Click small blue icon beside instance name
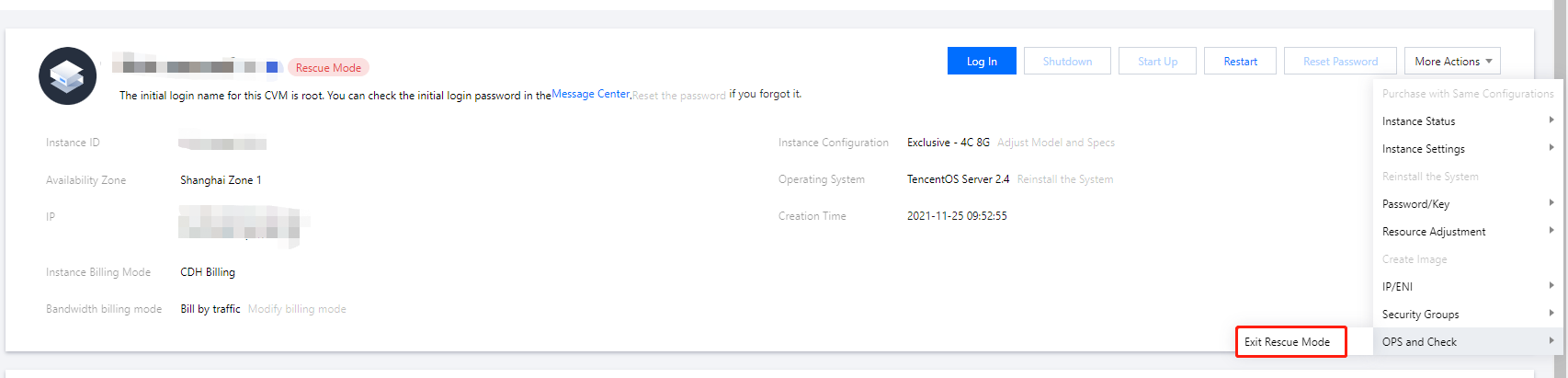The image size is (1568, 378). [x=272, y=67]
